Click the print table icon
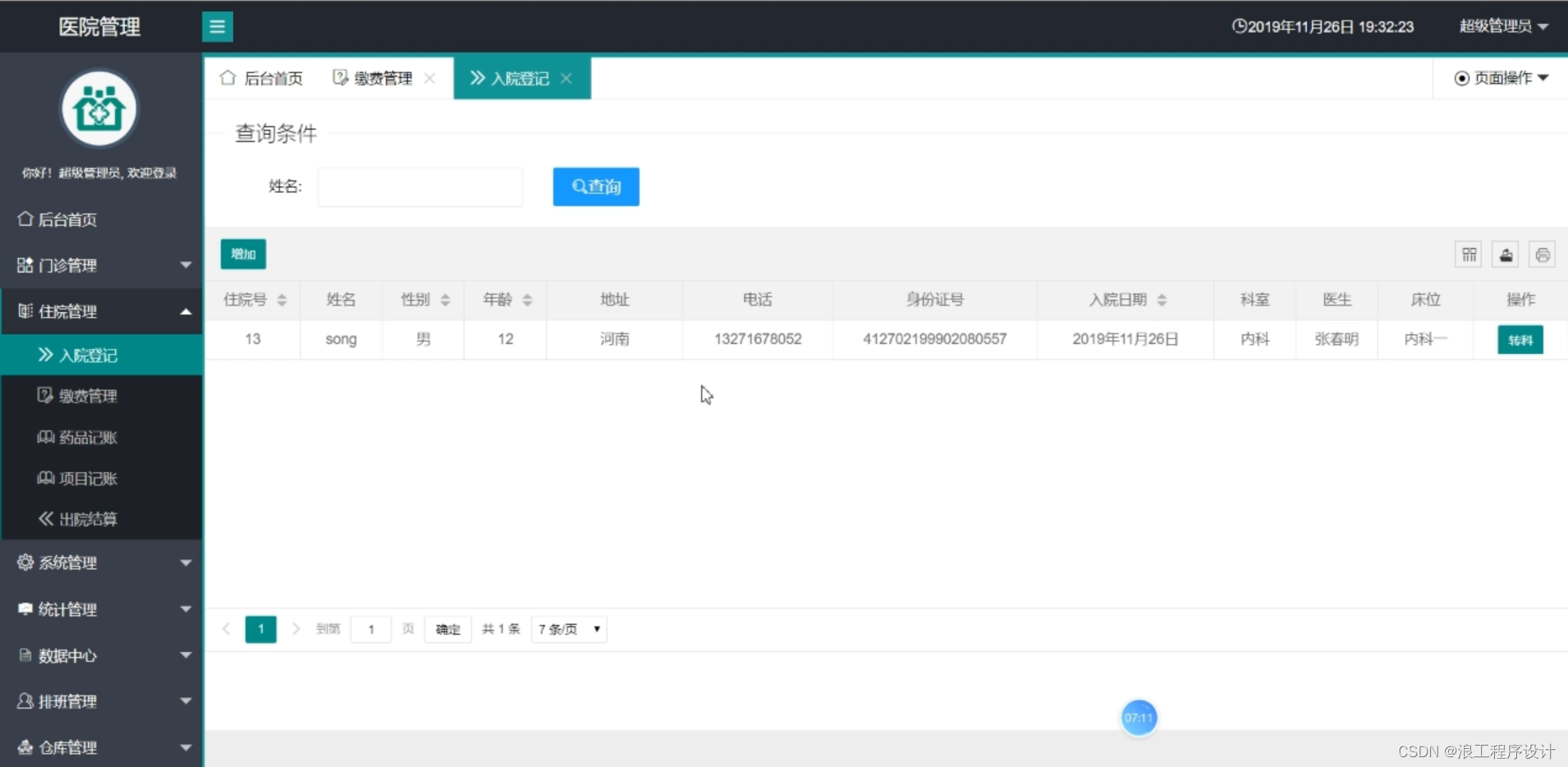1568x767 pixels. pos(1543,255)
